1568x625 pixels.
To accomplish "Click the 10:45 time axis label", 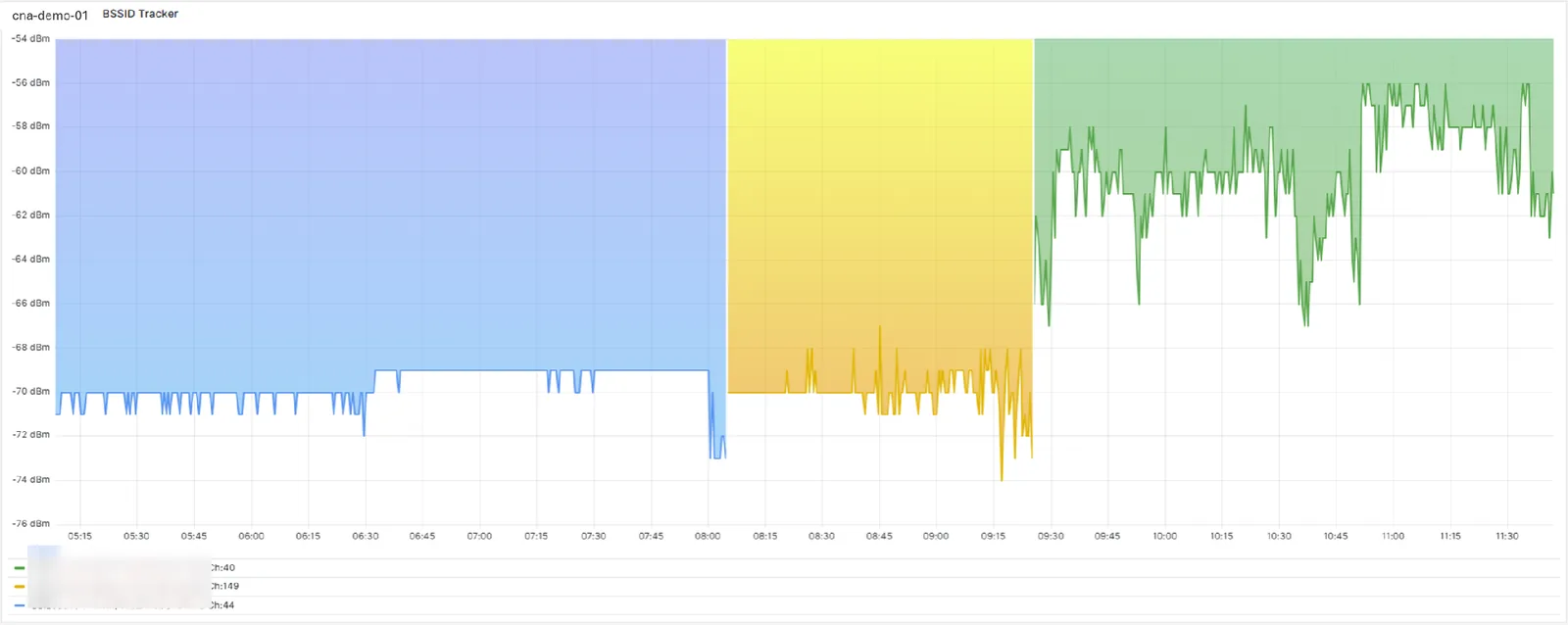I will pos(1336,536).
